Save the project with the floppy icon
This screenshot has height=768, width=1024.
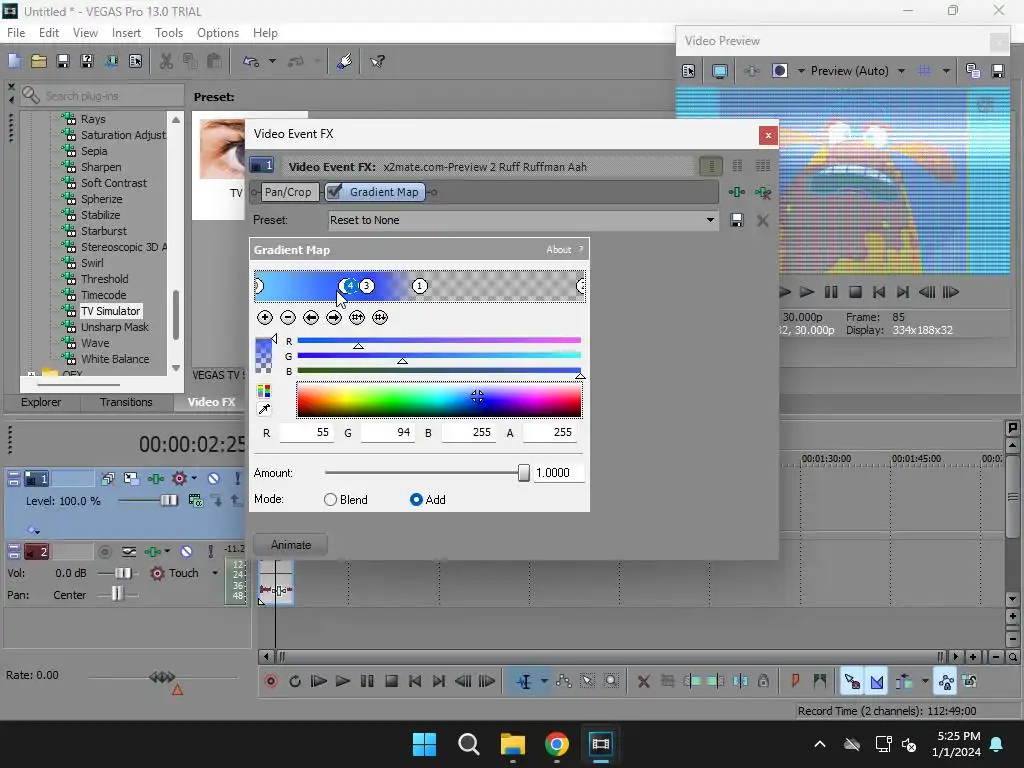tap(63, 61)
